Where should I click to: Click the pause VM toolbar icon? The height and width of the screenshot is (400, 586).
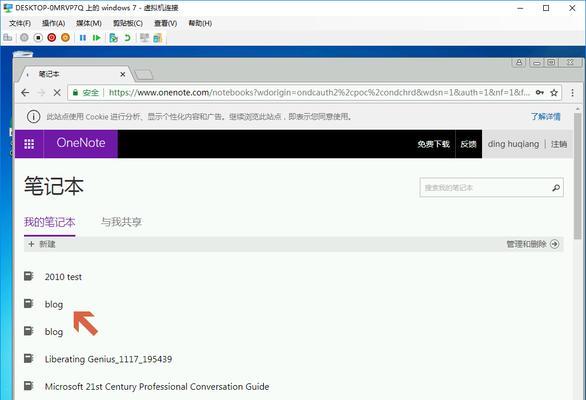(83, 38)
